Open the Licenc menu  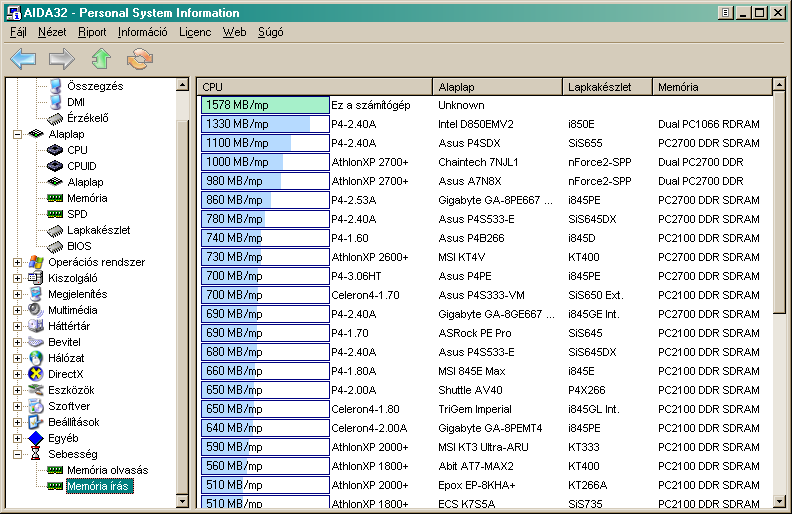pyautogui.click(x=195, y=32)
